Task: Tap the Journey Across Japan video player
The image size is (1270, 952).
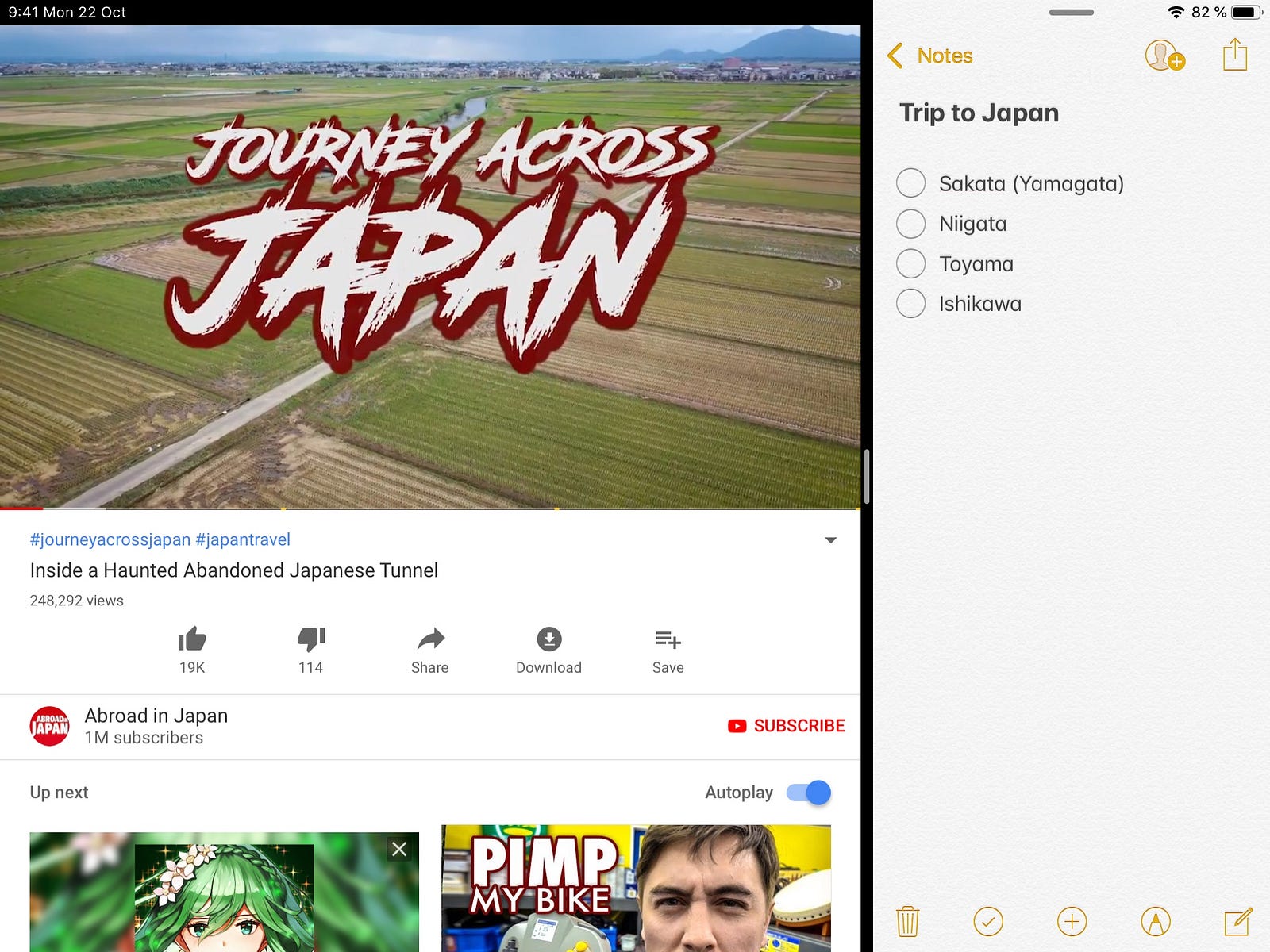Action: pyautogui.click(x=430, y=267)
